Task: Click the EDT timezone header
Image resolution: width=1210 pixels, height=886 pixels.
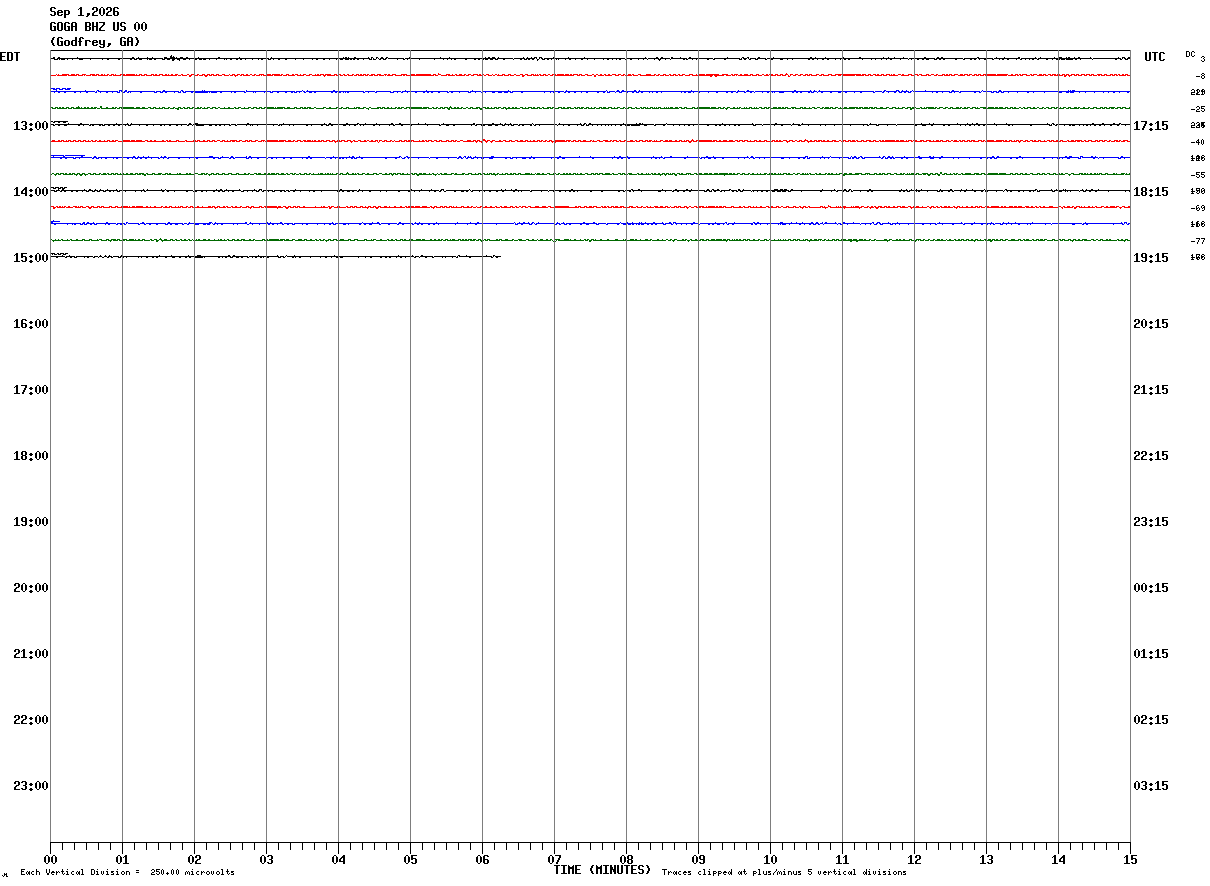Action: 10,57
